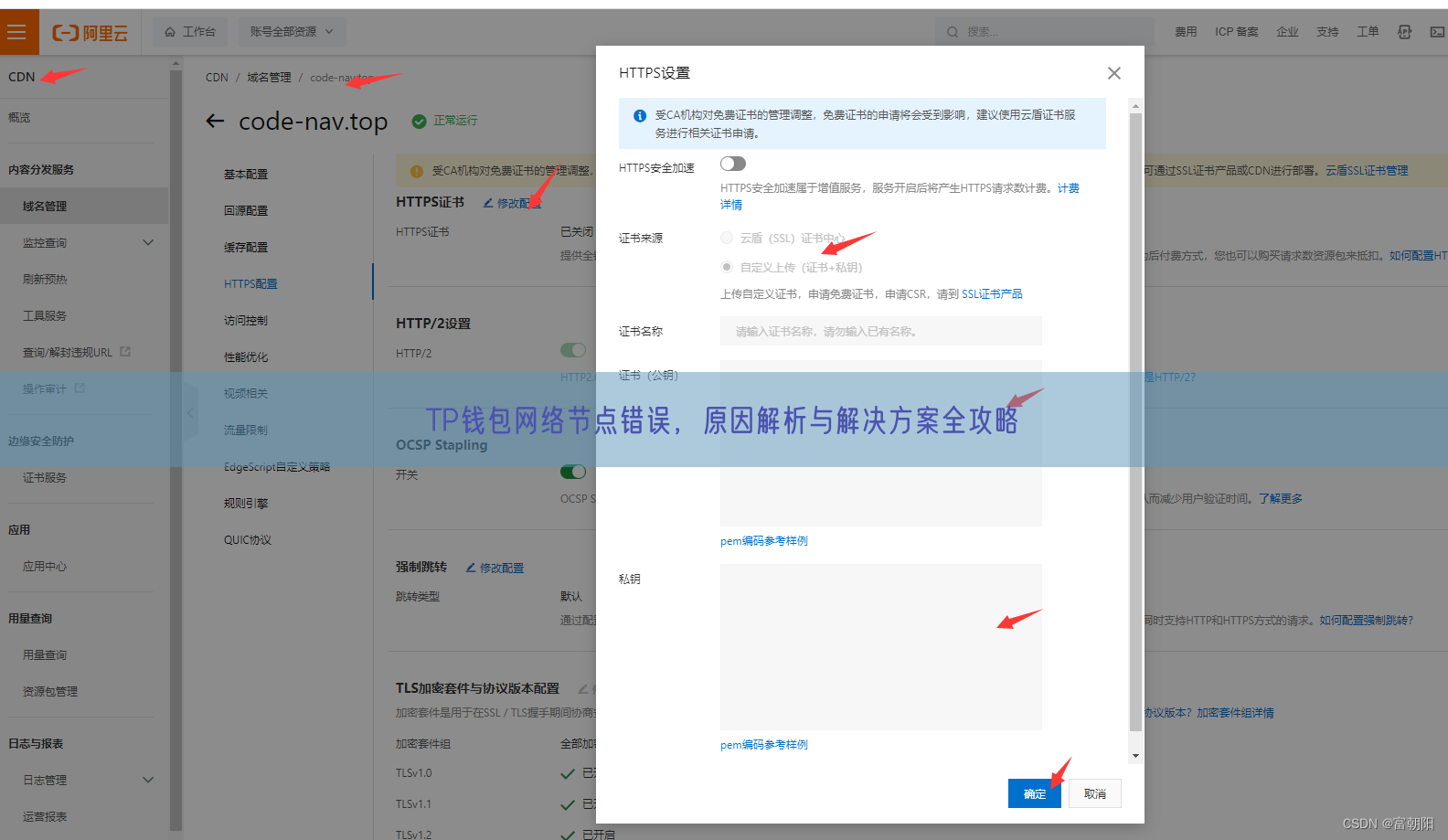Select 域名管理 in the sidebar
This screenshot has width=1448, height=840.
[84, 207]
